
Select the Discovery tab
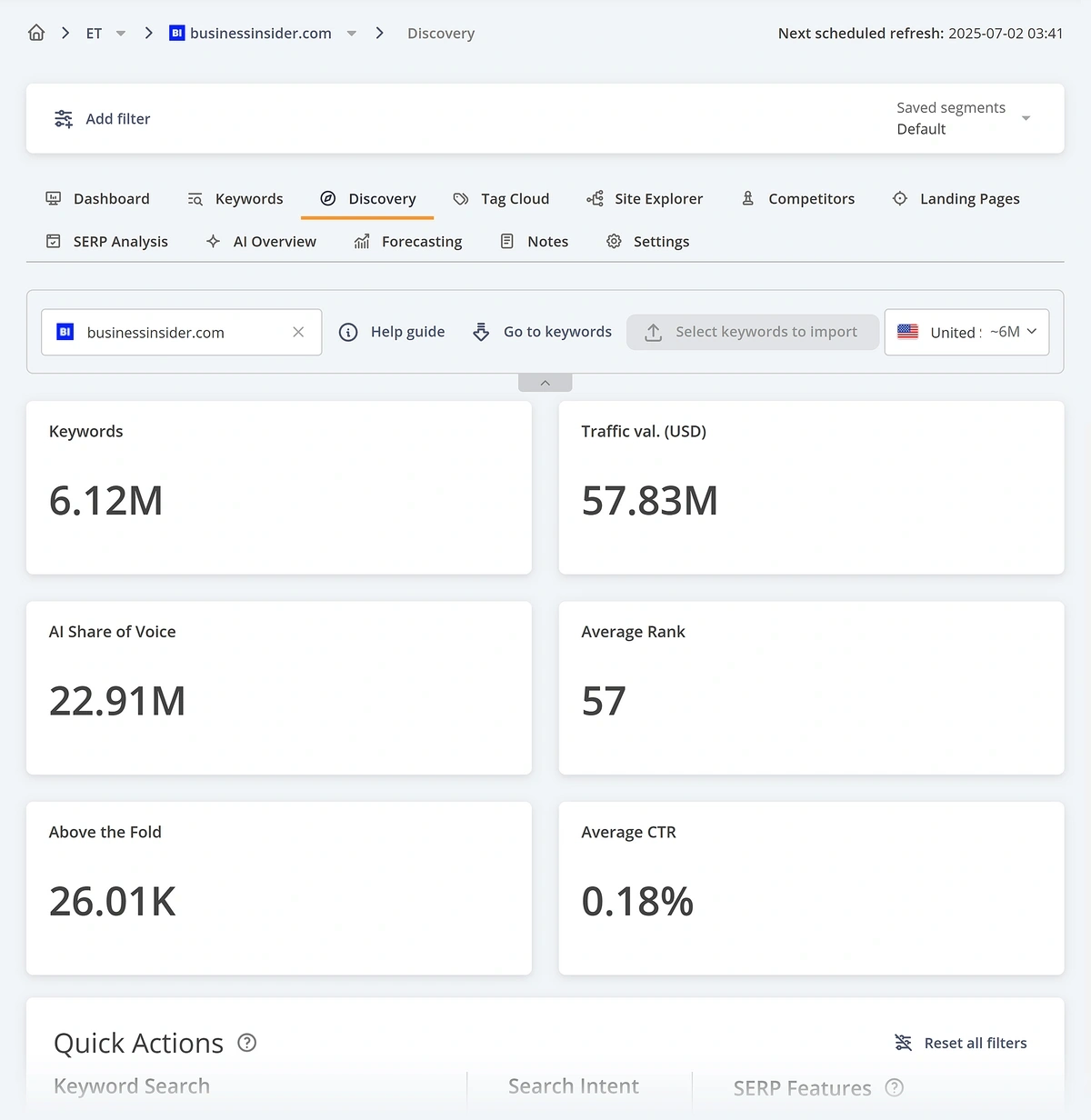click(x=367, y=198)
